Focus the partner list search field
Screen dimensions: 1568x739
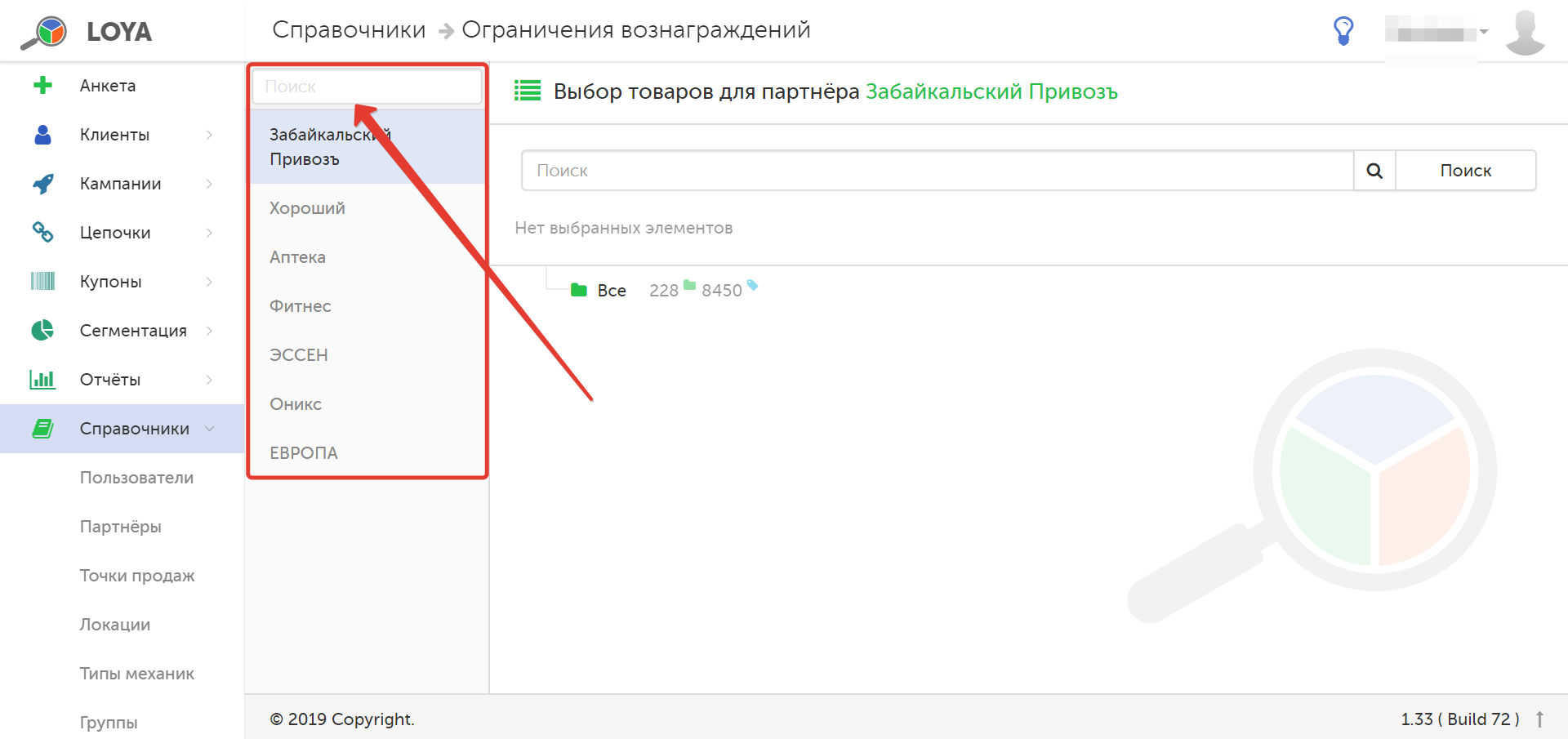point(367,87)
